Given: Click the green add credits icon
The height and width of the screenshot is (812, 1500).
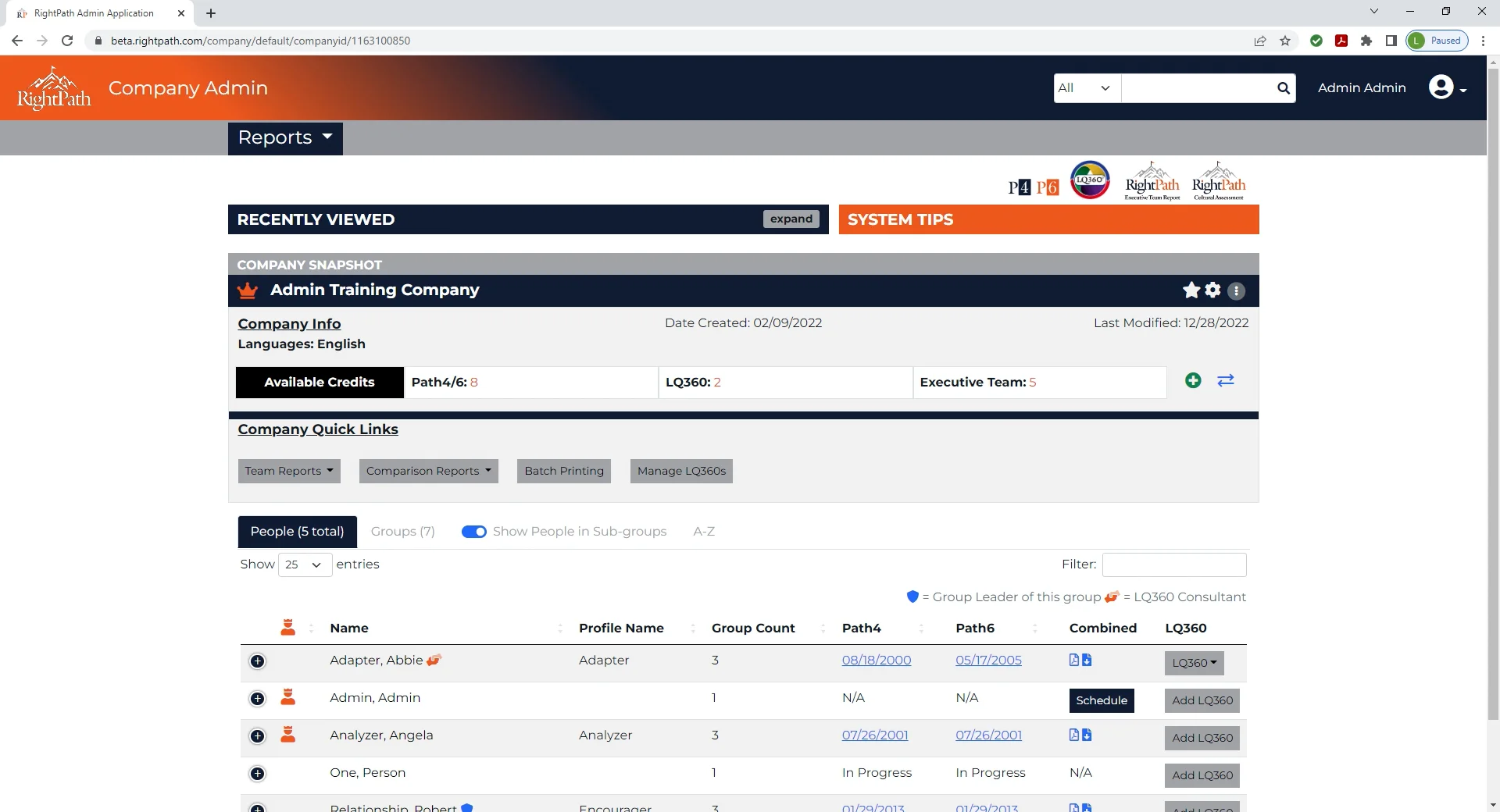Looking at the screenshot, I should [x=1193, y=381].
